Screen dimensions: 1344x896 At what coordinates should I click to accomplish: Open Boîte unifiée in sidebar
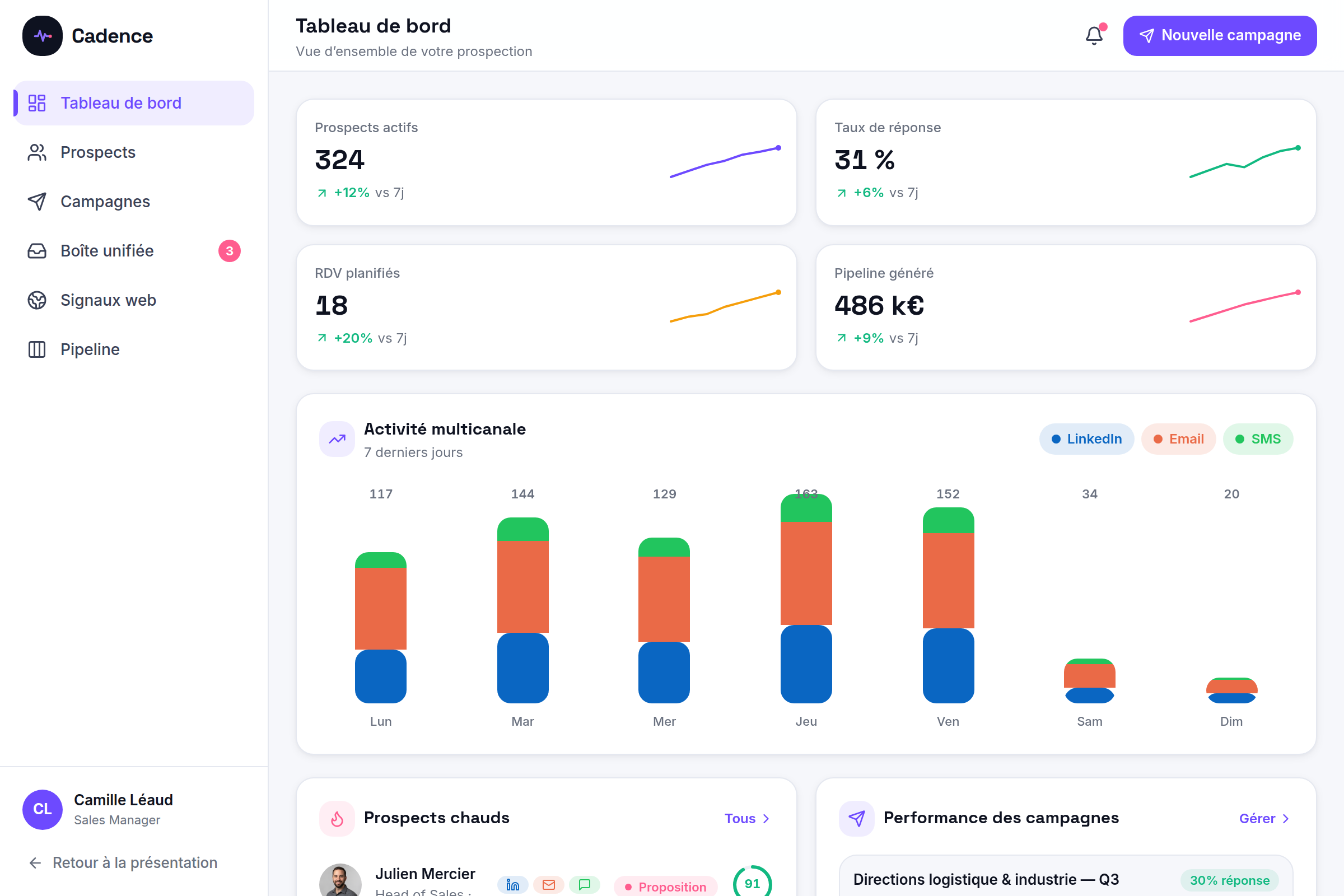134,250
